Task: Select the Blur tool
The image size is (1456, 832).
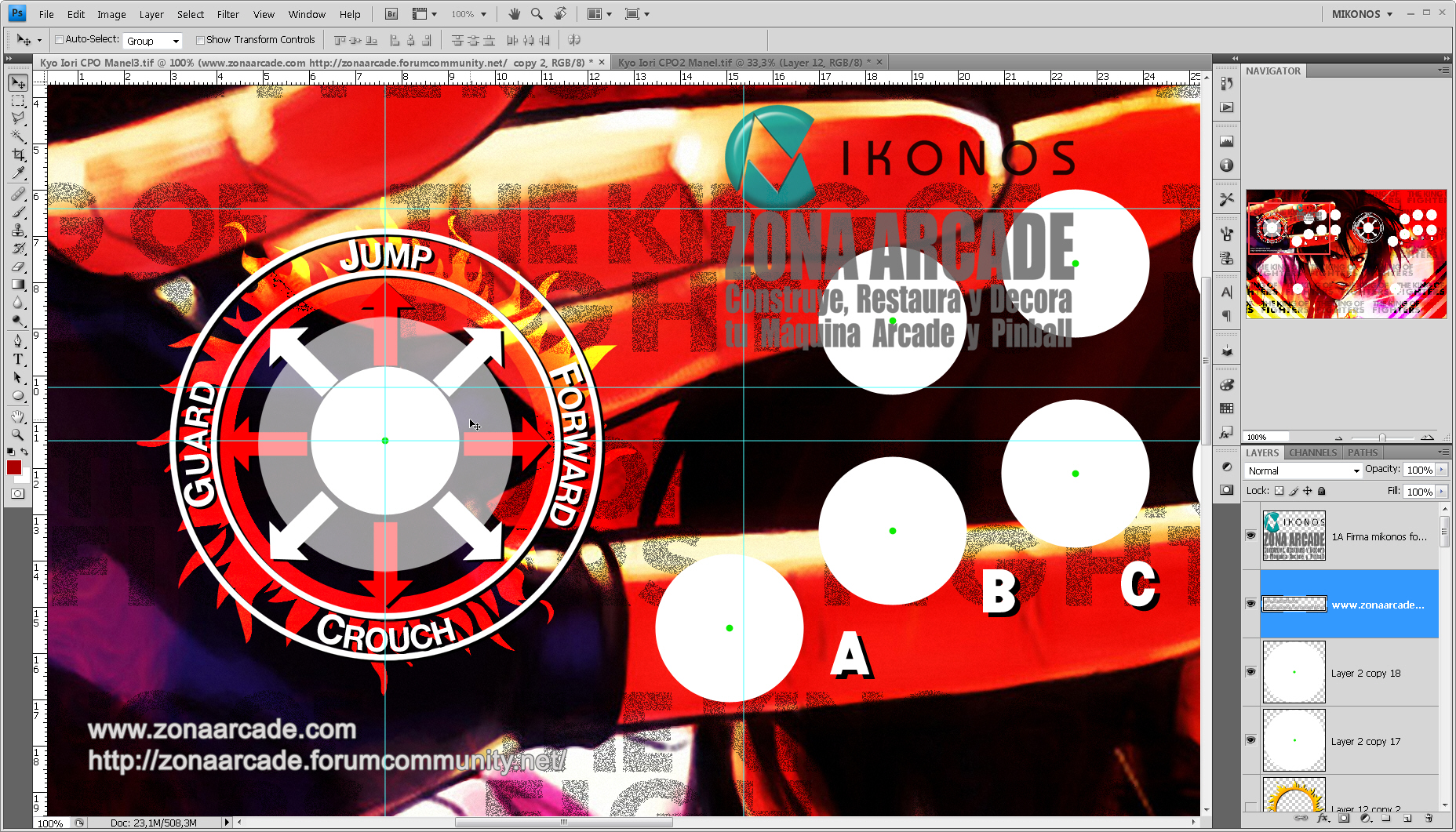Action: coord(18,302)
